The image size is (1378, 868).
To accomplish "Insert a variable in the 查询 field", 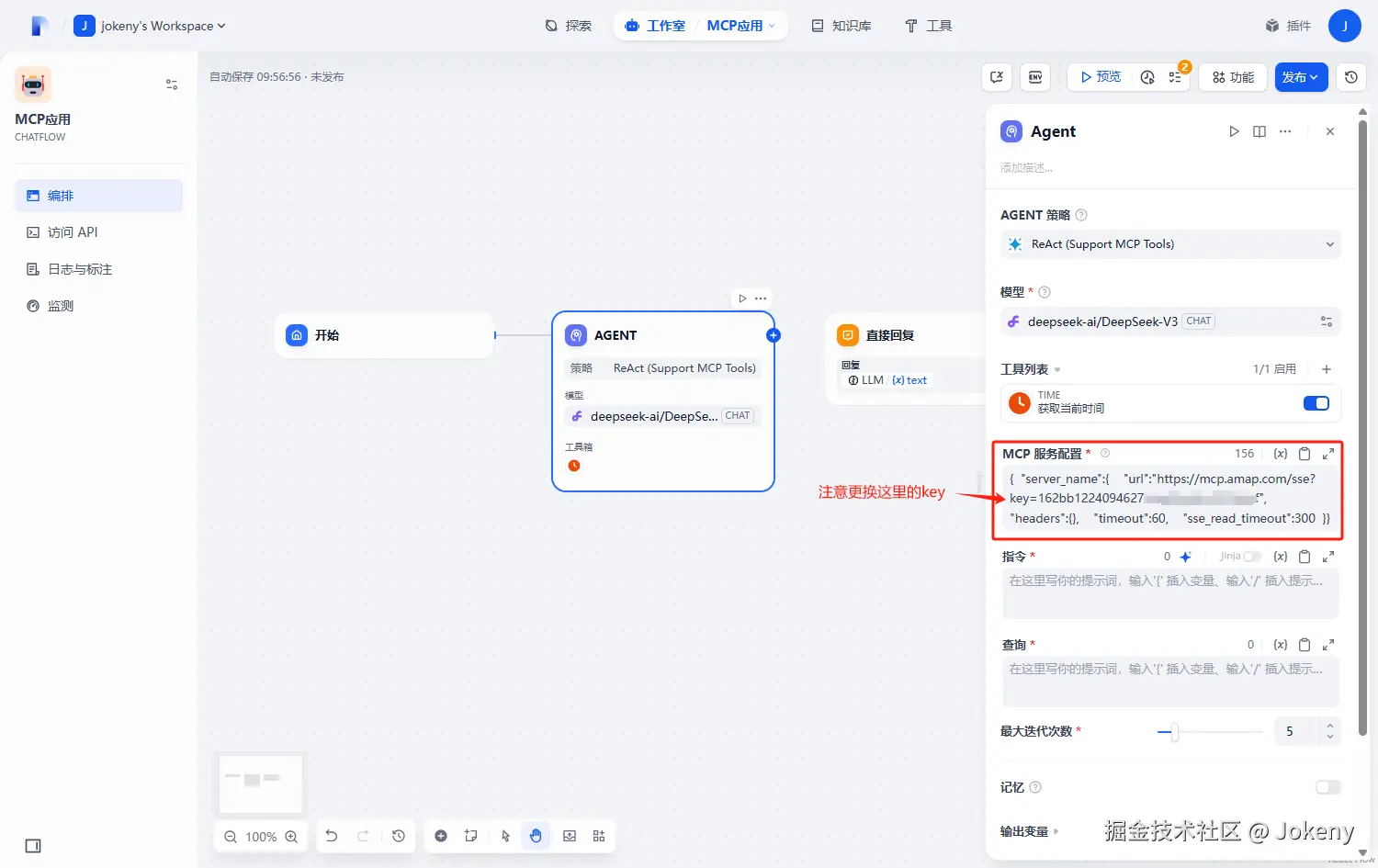I will (x=1281, y=645).
